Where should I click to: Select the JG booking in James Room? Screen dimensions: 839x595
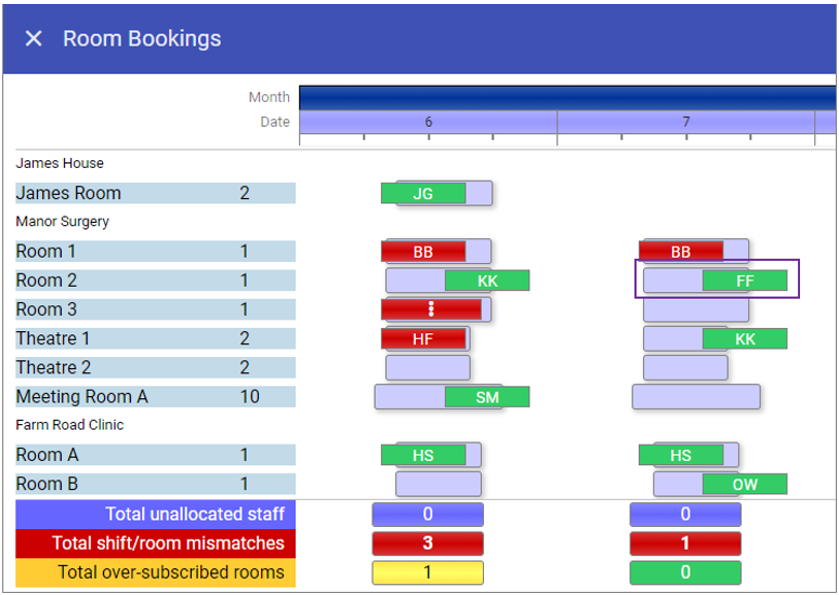click(423, 193)
